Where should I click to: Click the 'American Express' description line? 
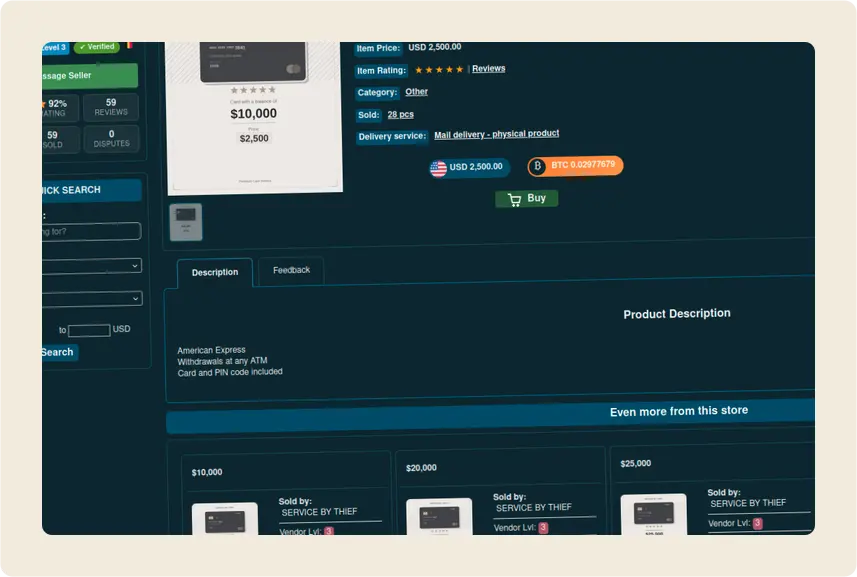[212, 350]
